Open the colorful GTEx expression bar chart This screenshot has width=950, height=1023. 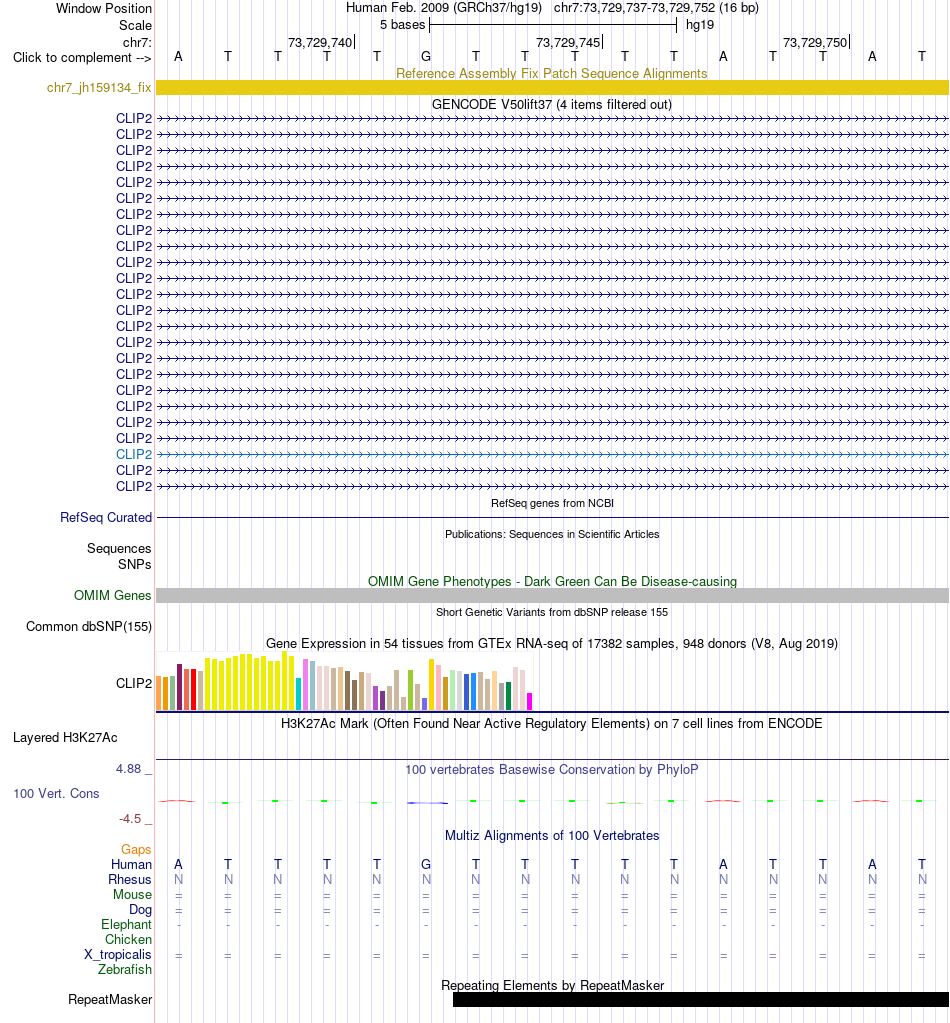pos(345,680)
